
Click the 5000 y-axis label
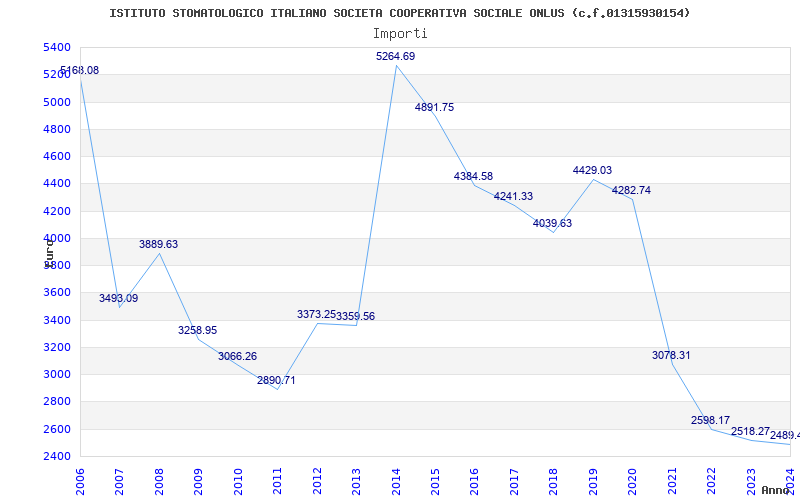point(57,102)
